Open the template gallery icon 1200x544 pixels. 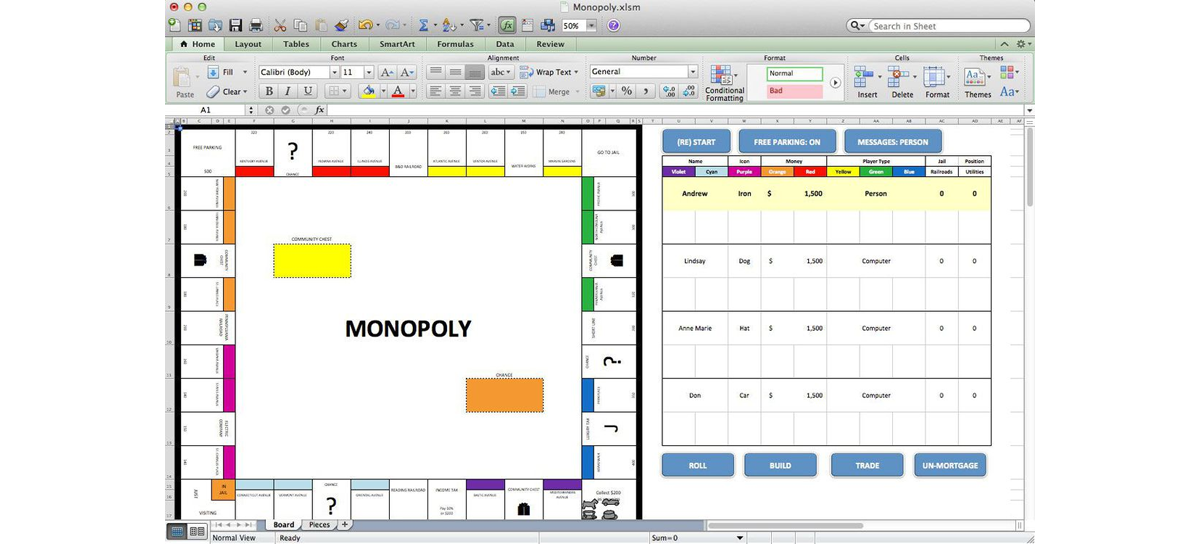coord(195,25)
